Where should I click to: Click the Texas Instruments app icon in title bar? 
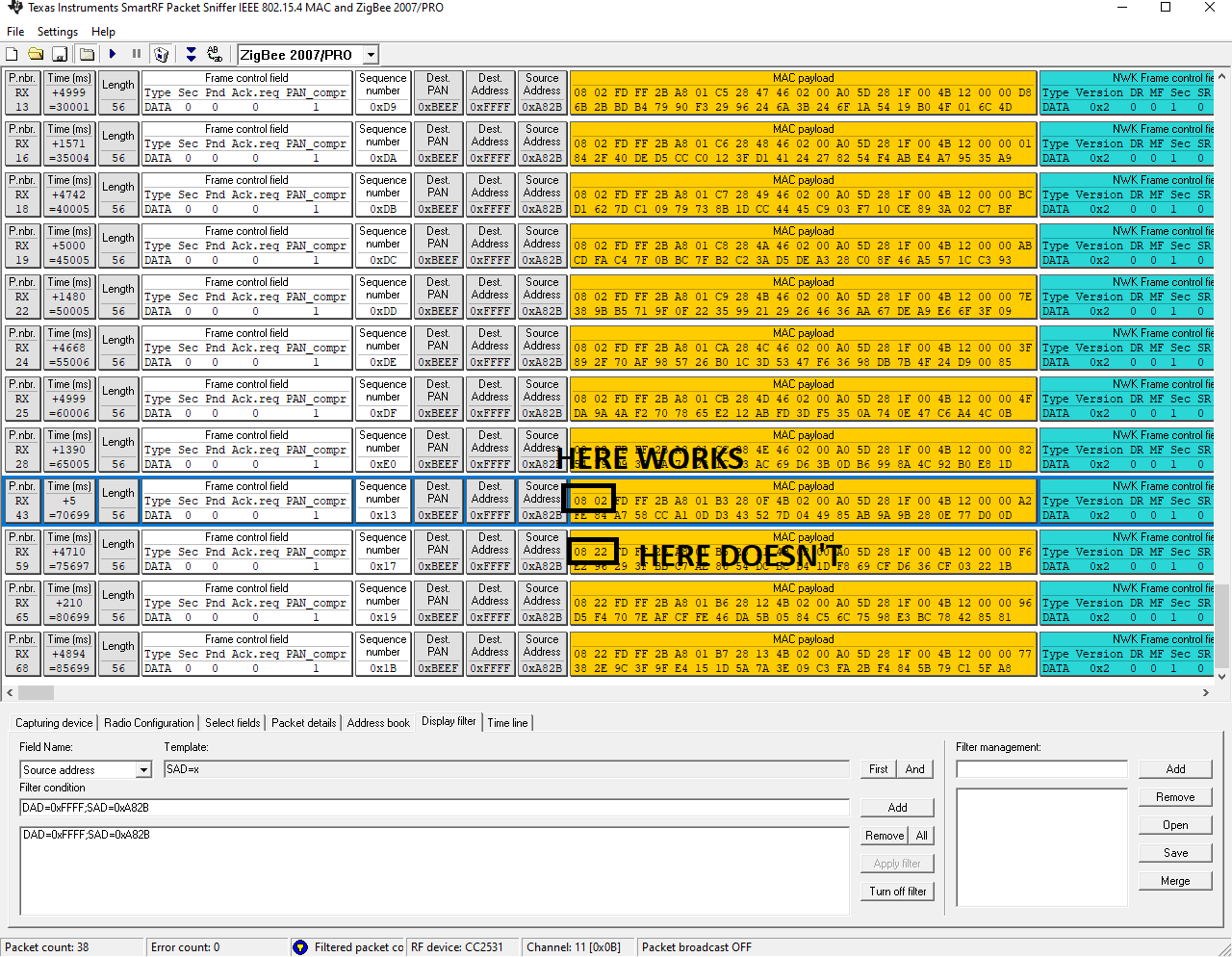point(14,8)
